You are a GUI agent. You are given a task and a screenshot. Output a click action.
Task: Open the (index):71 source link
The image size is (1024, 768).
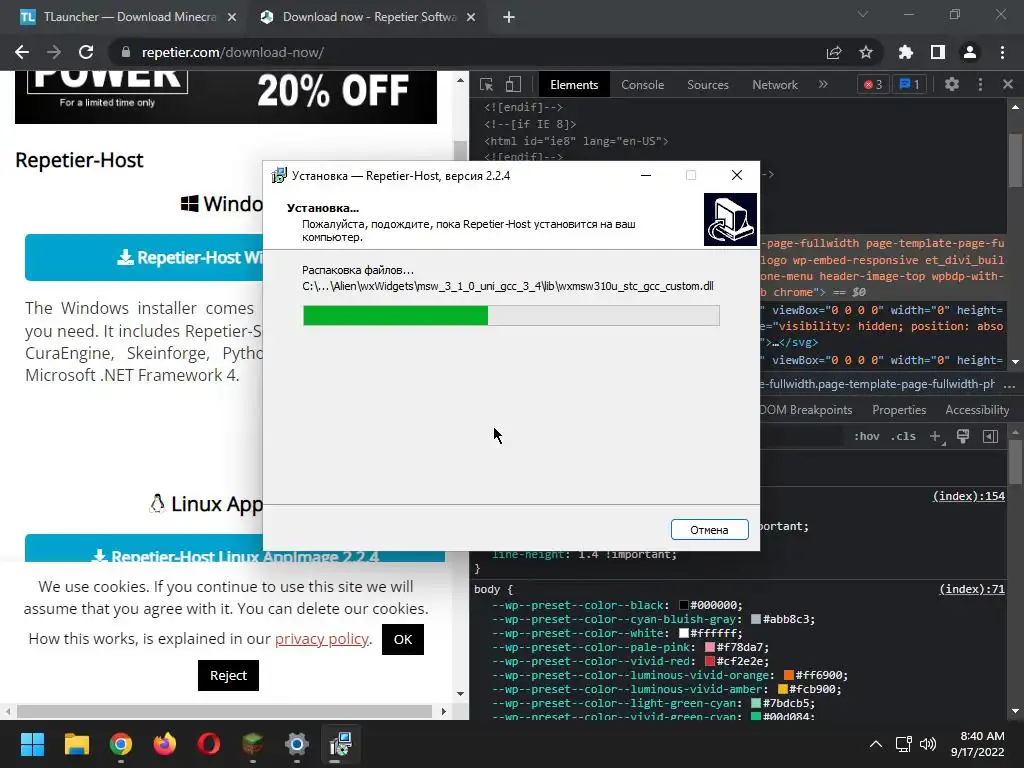coord(972,589)
